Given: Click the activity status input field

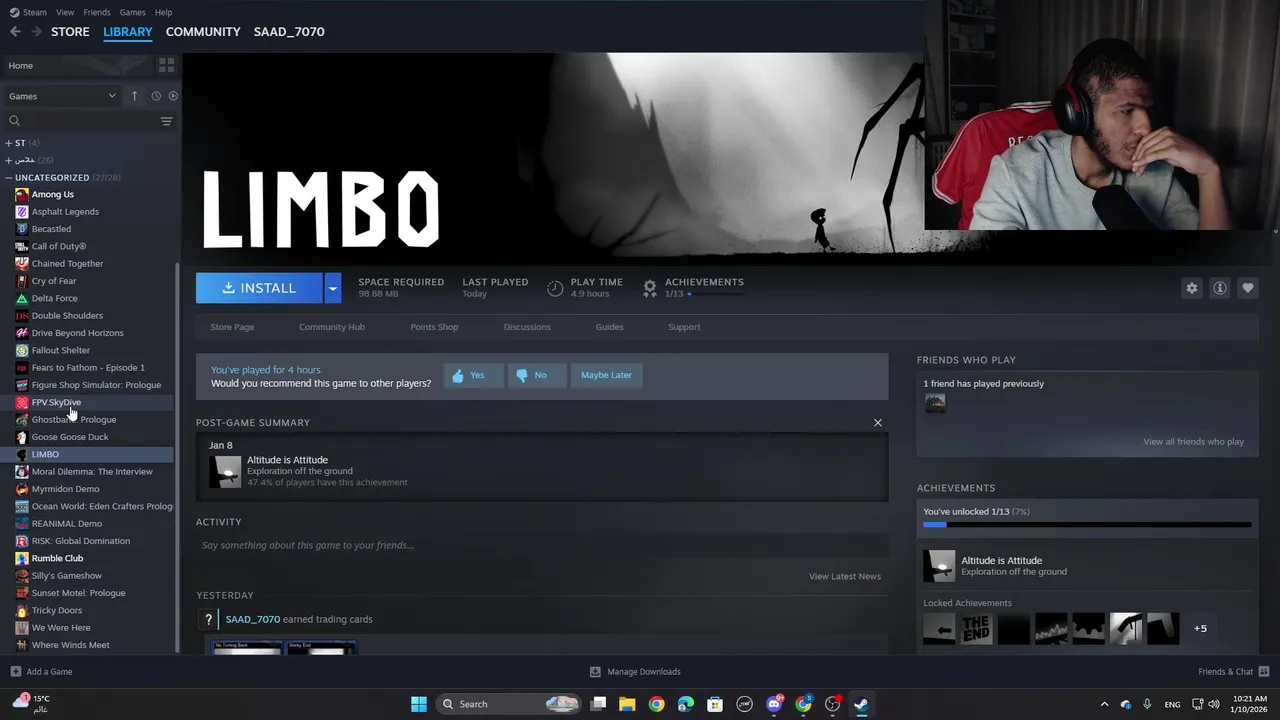Looking at the screenshot, I should coord(542,545).
